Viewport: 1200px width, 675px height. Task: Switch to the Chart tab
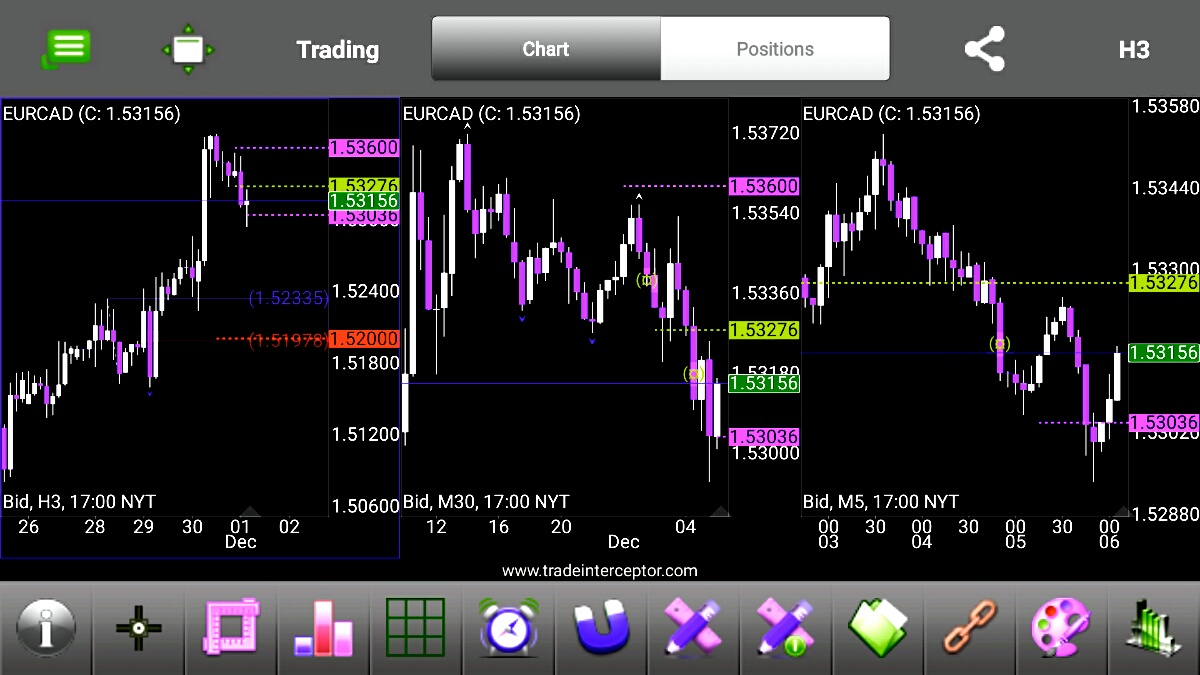[546, 48]
